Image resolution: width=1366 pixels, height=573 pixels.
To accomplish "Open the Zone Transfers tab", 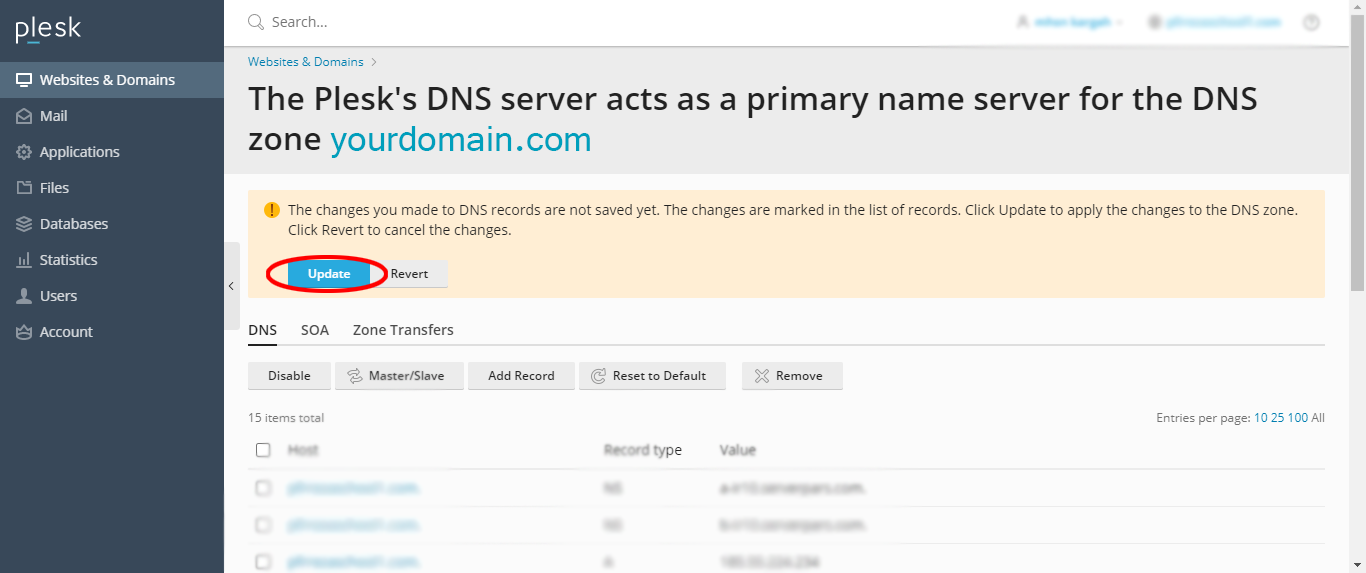I will coord(403,330).
